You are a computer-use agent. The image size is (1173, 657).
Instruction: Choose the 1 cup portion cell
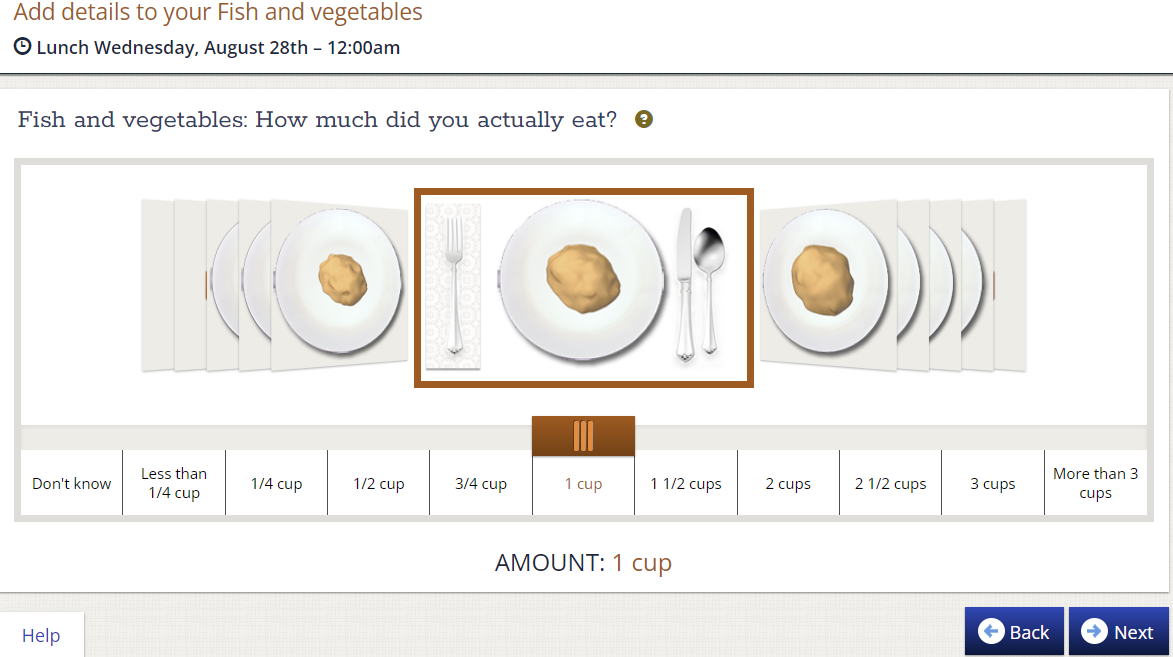[x=584, y=483]
